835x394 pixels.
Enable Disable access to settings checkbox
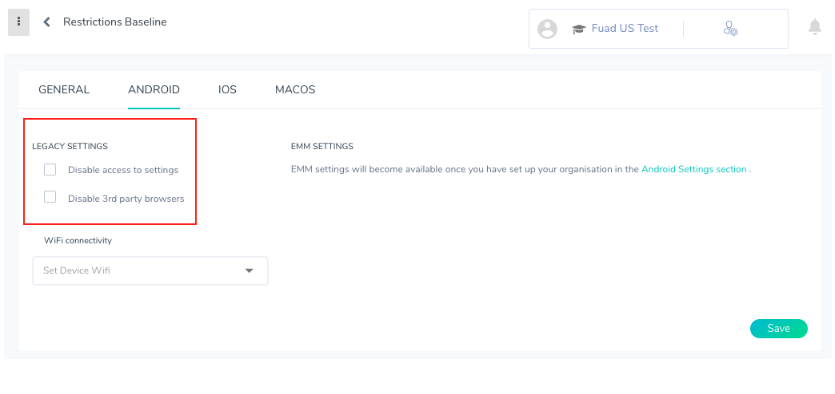pos(50,170)
